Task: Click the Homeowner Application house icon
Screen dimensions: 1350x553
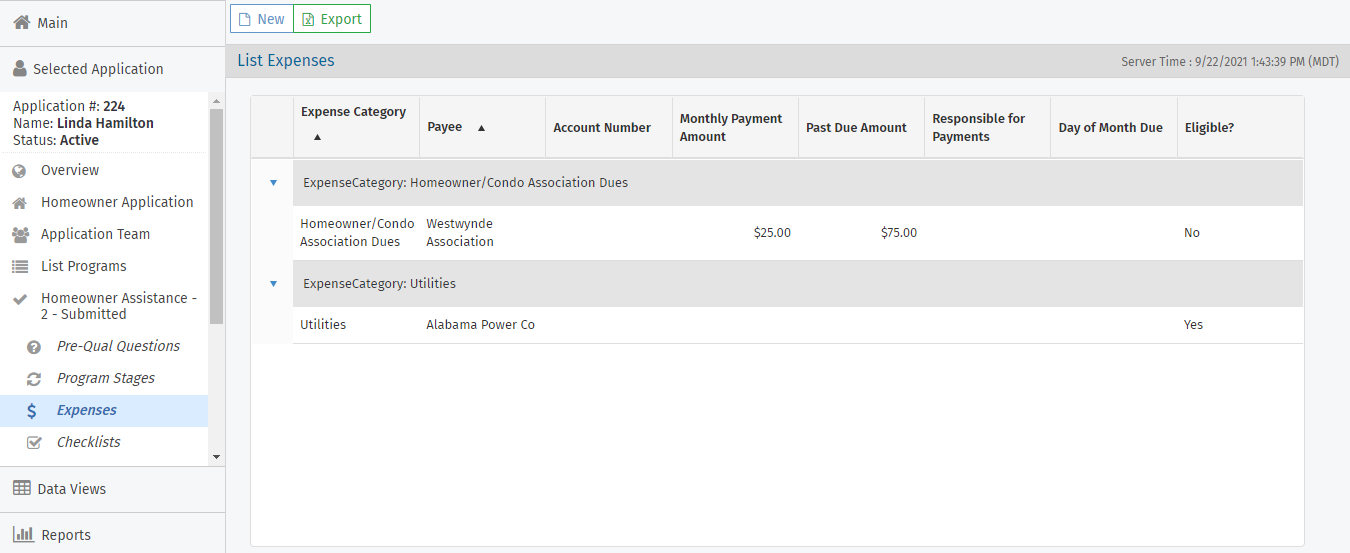Action: pos(20,203)
